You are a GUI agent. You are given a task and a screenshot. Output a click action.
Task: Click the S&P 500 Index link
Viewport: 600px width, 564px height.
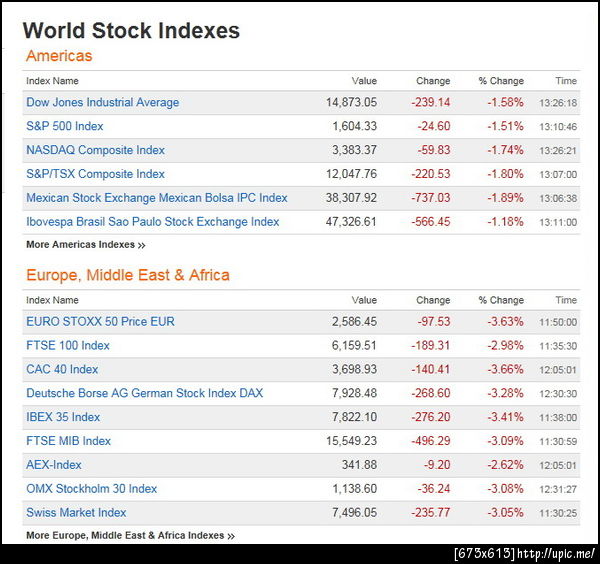pyautogui.click(x=79, y=126)
